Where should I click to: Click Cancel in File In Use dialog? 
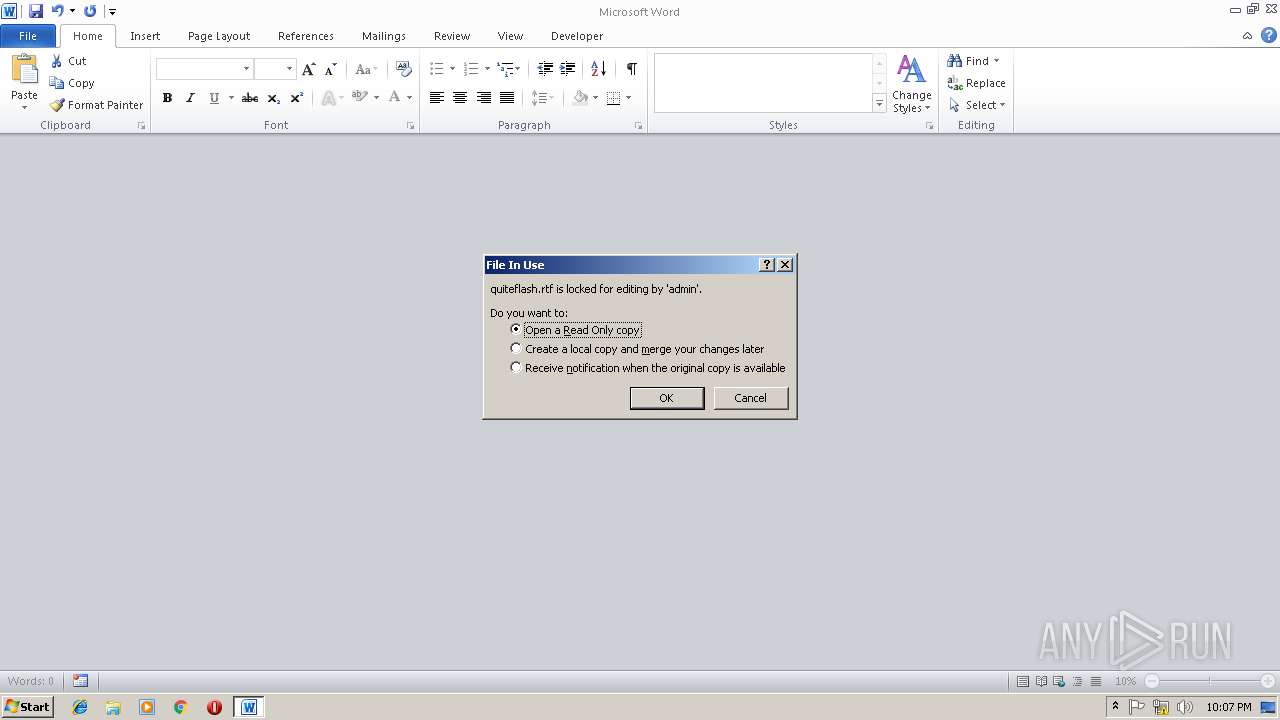click(x=751, y=398)
